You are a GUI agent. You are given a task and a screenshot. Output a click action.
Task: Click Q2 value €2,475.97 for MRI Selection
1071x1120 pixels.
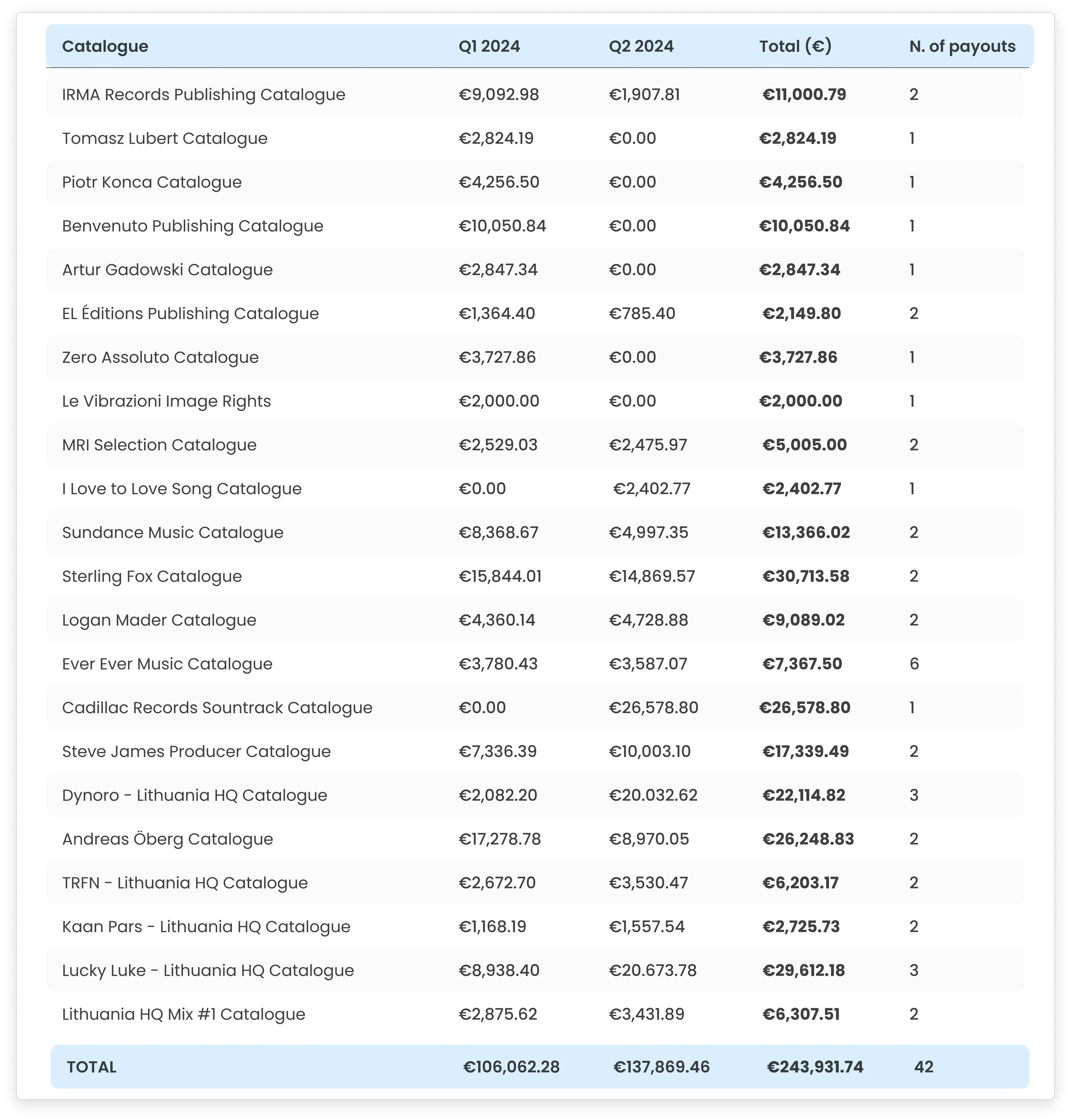click(648, 445)
